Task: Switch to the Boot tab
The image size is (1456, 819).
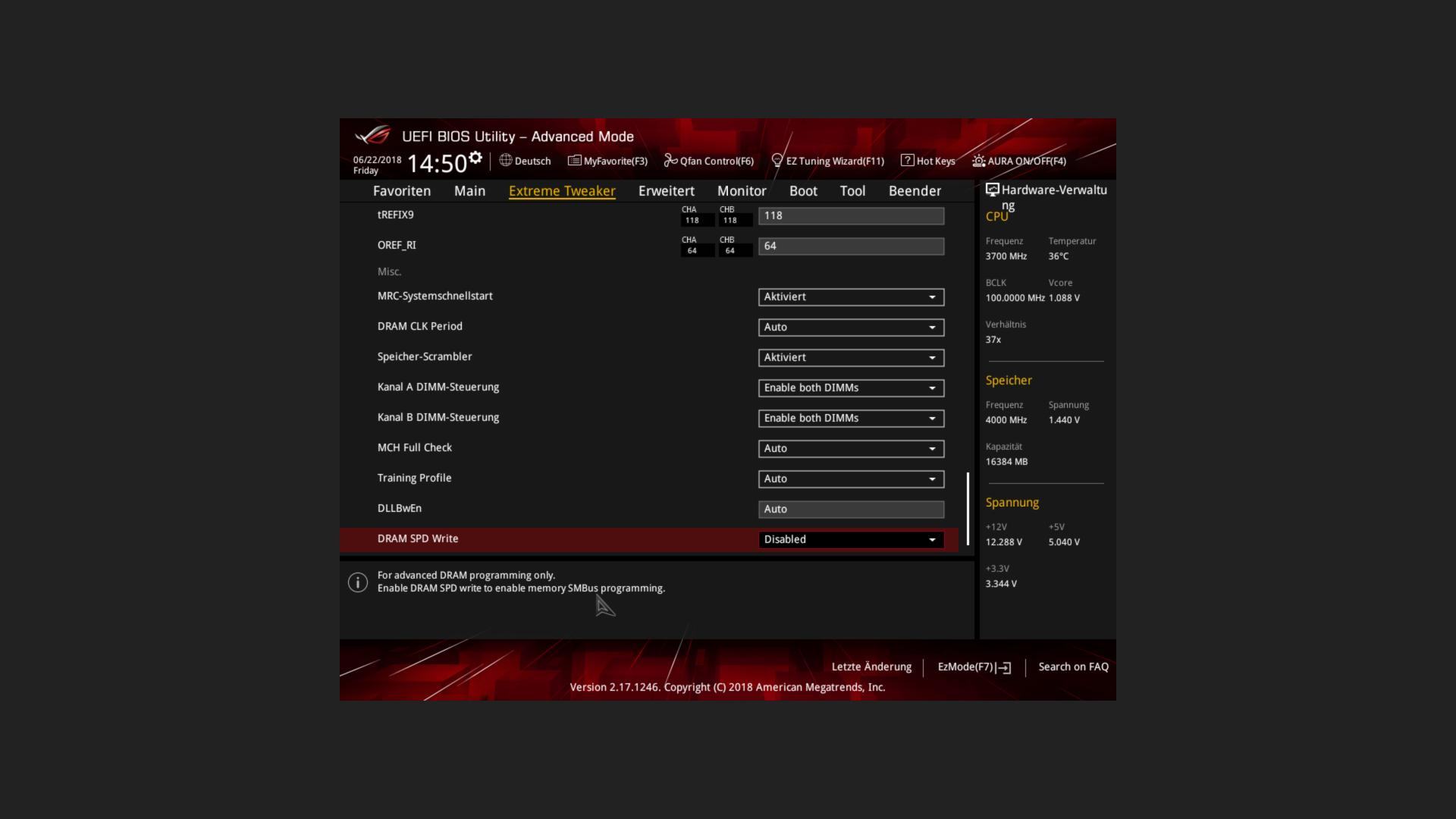Action: click(803, 191)
